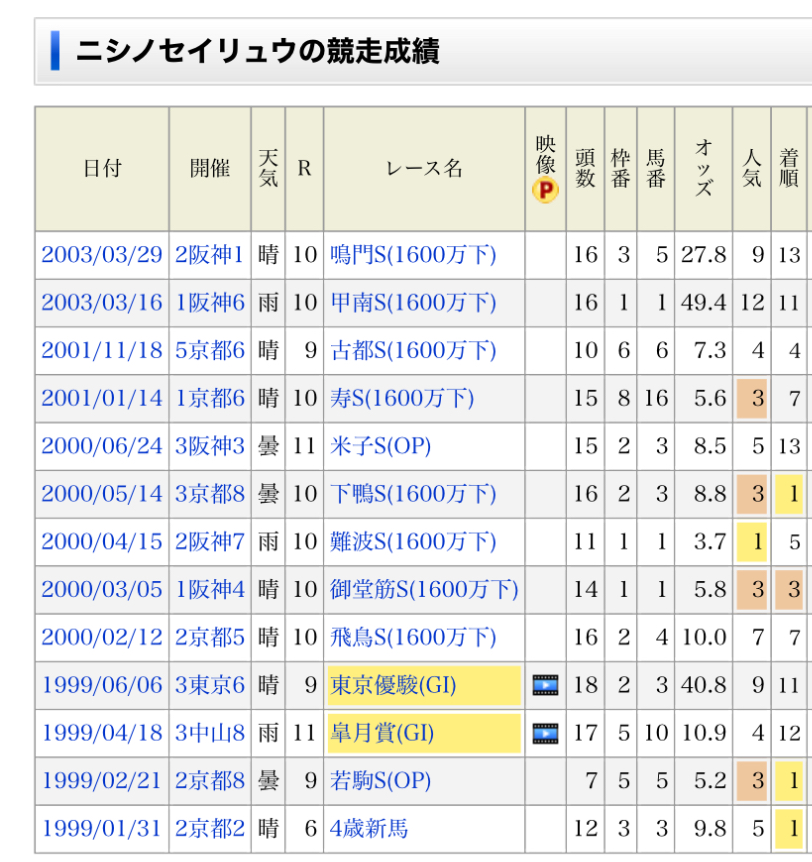Viewport: 812px width, 862px height.
Task: Open the 3中山8 meeting link
Action: pos(209,733)
